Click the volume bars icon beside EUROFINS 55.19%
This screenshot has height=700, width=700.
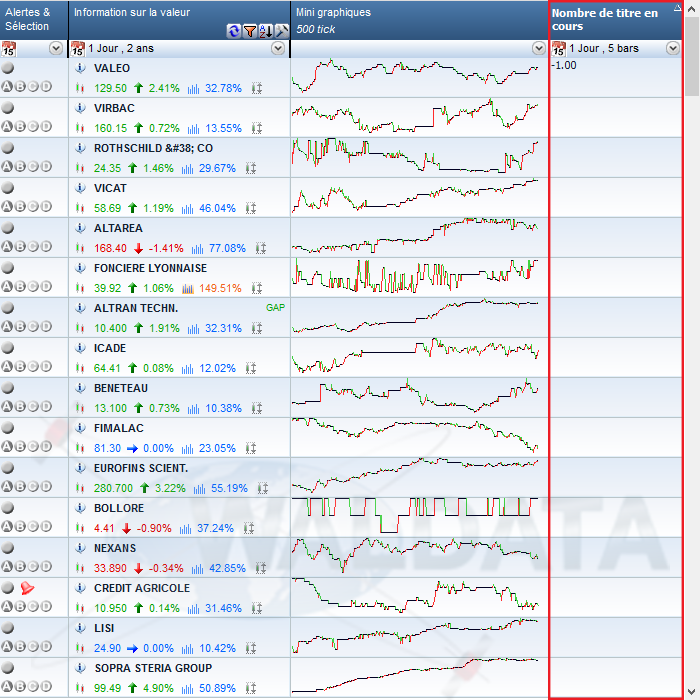point(200,488)
